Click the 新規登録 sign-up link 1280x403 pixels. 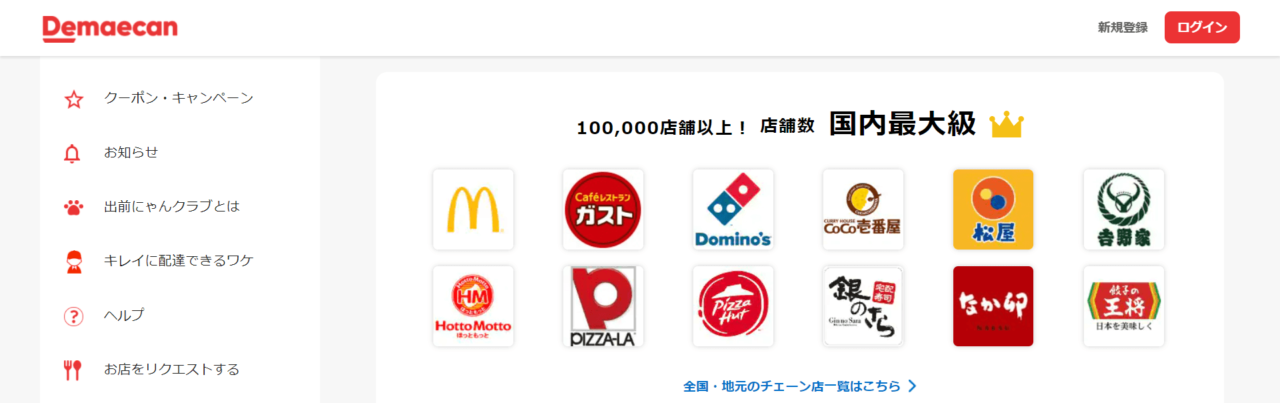pyautogui.click(x=1122, y=28)
